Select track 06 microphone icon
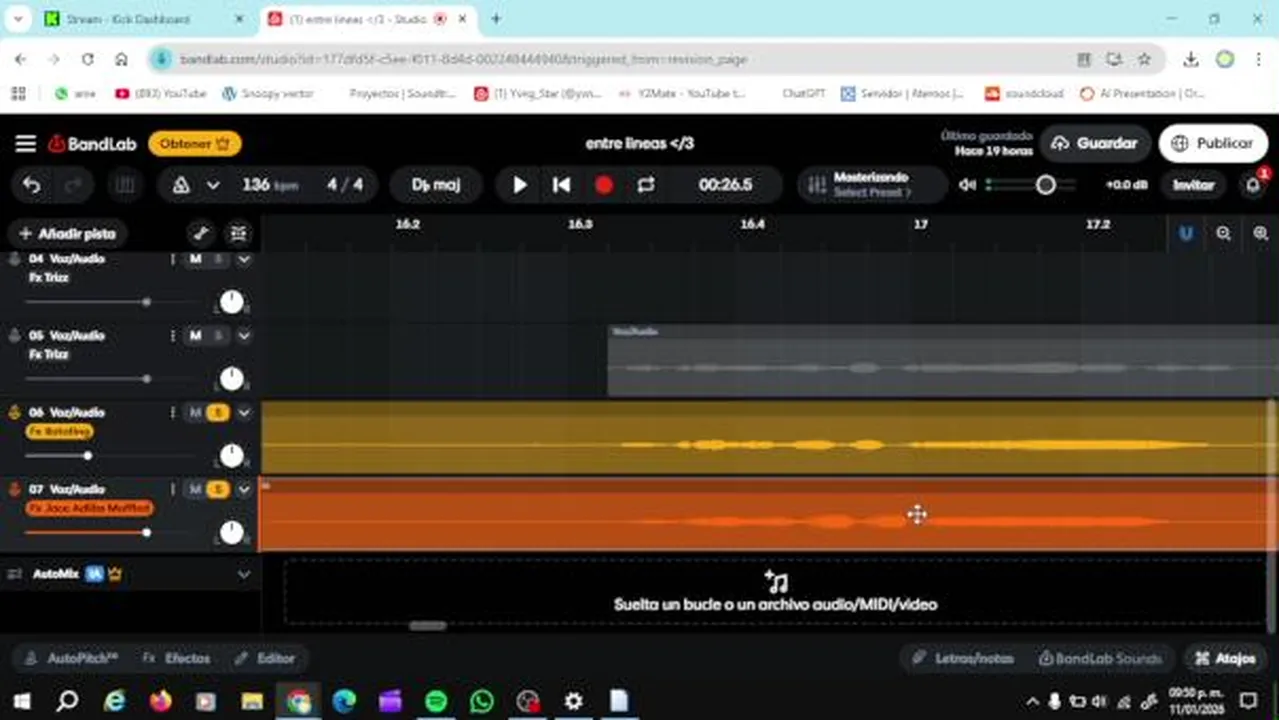This screenshot has height=720, width=1279. coord(14,412)
